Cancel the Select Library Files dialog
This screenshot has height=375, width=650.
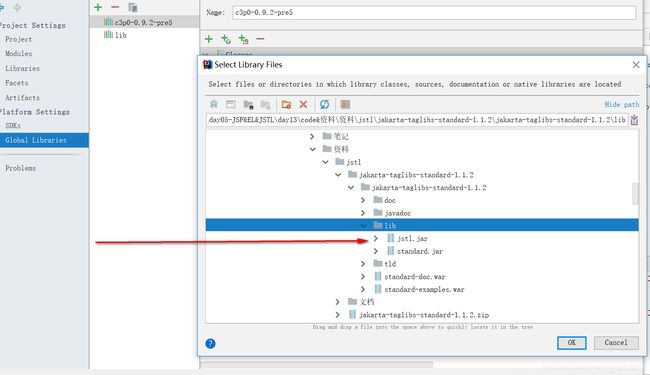click(616, 343)
